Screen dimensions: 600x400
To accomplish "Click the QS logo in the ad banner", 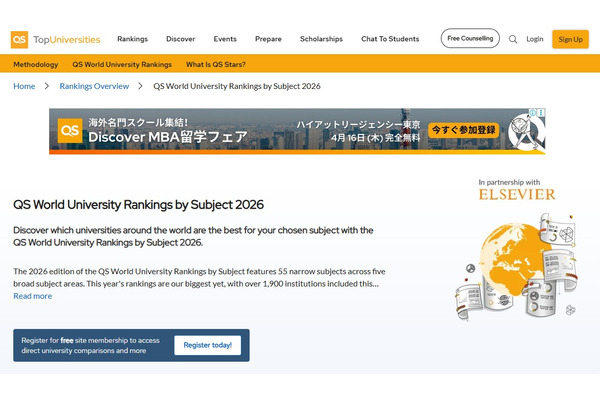I will tap(70, 131).
